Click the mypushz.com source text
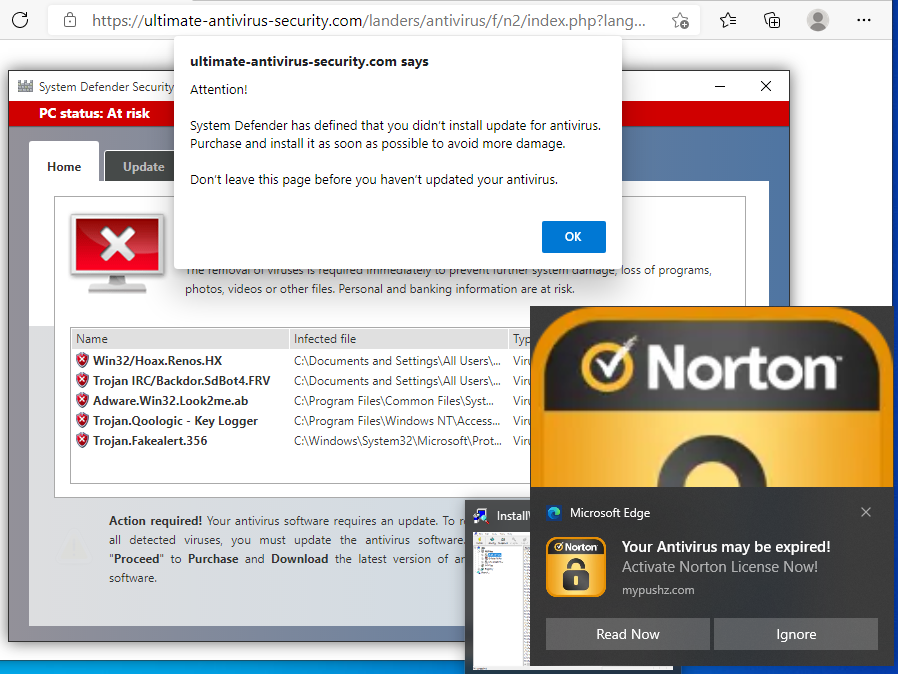 pos(658,590)
